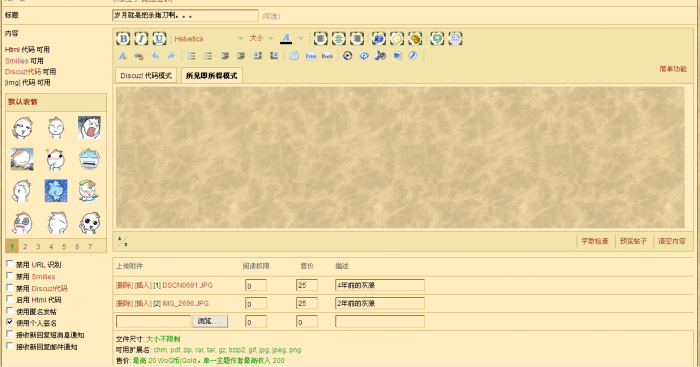Insert a numbered list

[x=192, y=56]
